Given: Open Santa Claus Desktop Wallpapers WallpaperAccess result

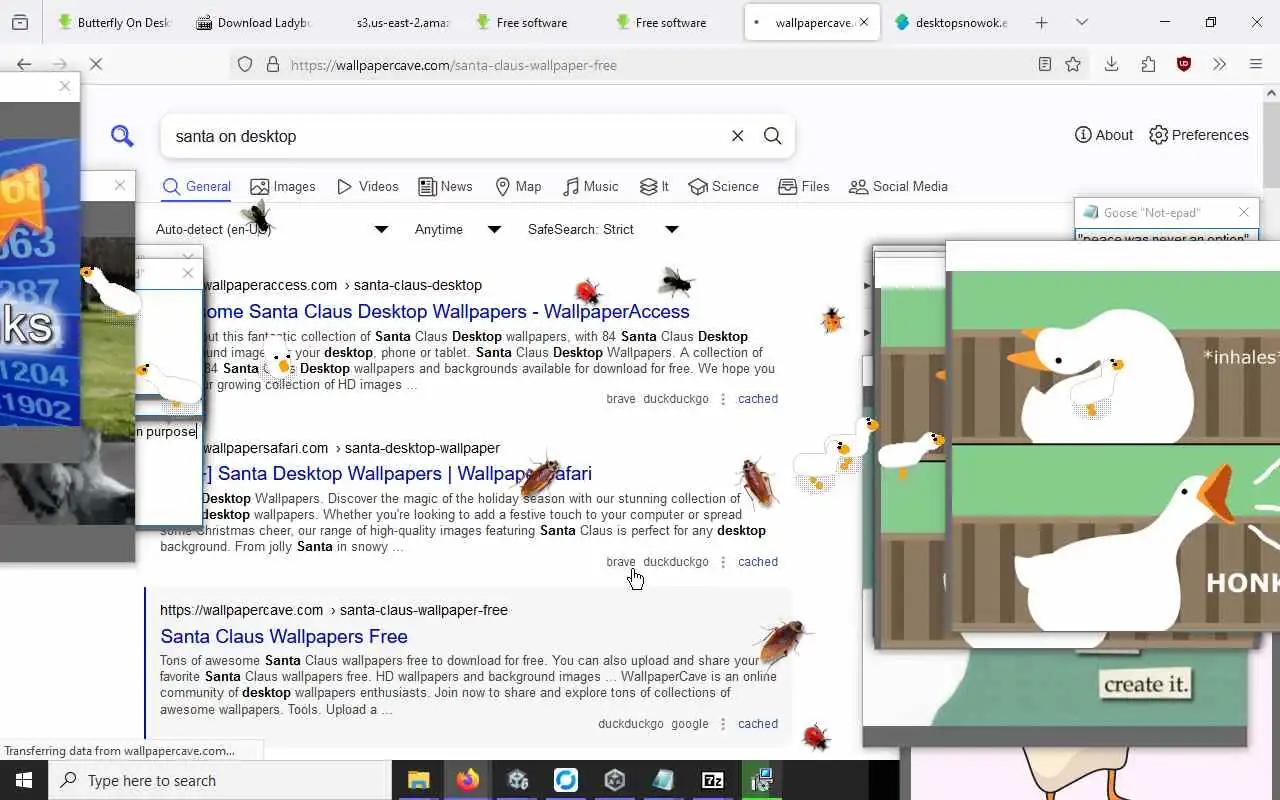Looking at the screenshot, I should coord(446,311).
